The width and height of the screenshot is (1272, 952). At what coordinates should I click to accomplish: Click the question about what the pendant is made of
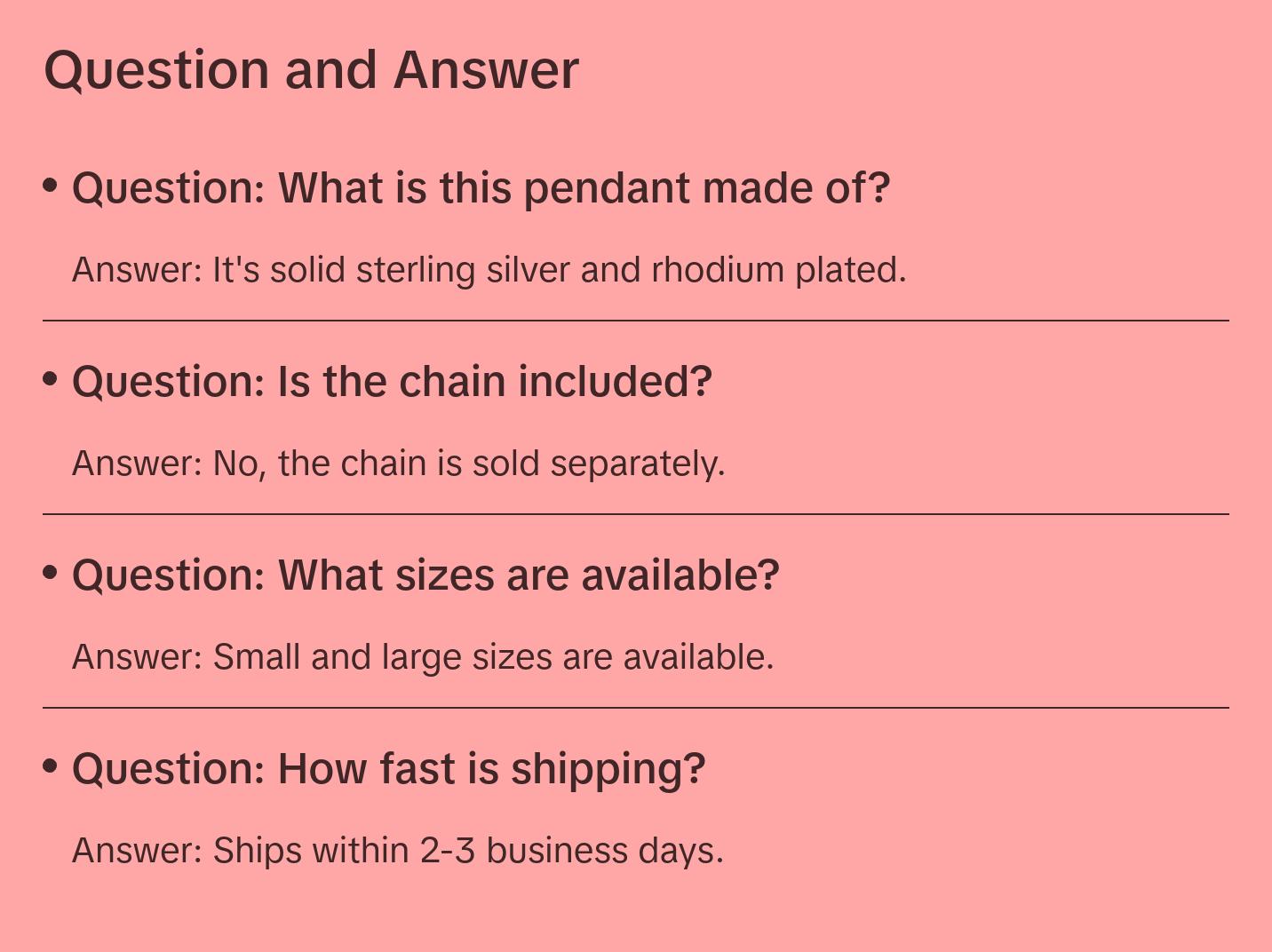(x=481, y=188)
